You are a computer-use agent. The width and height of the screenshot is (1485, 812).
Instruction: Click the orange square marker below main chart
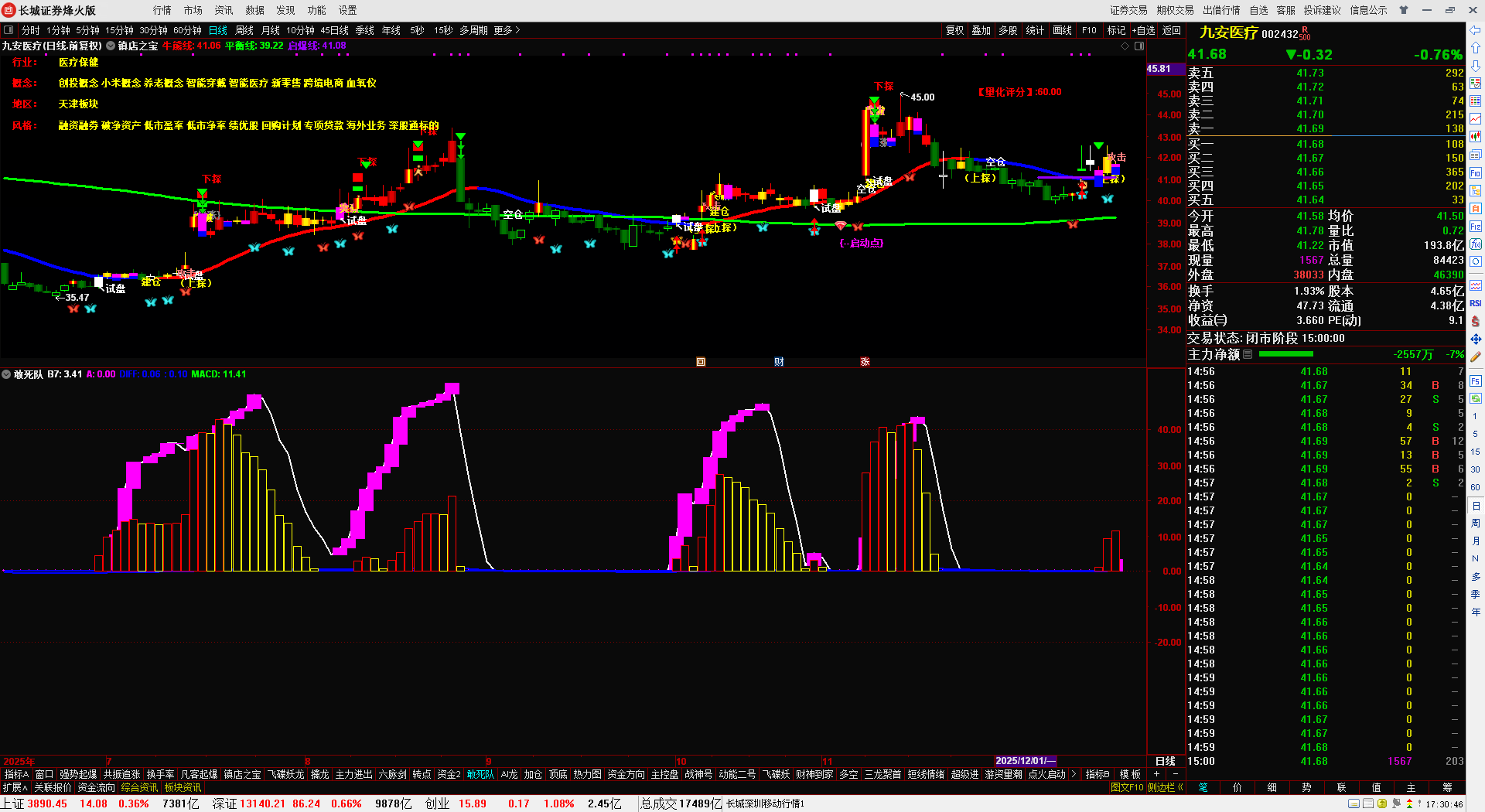coord(701,362)
